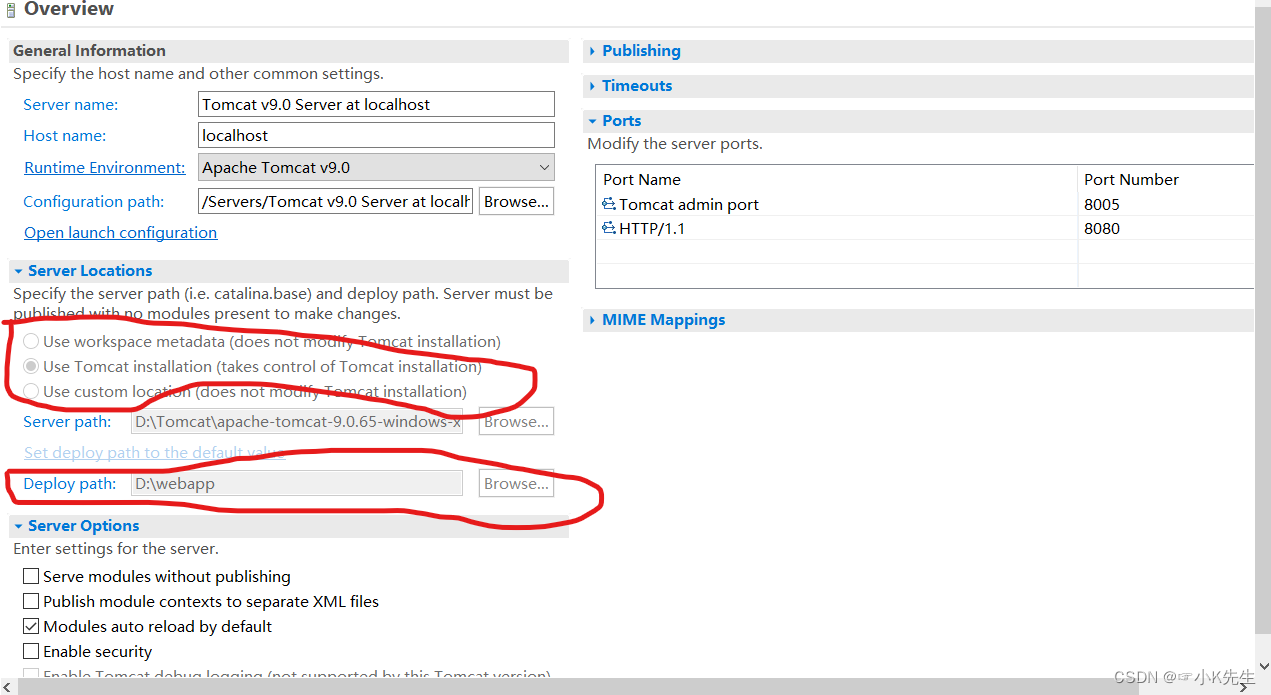The height and width of the screenshot is (695, 1271).
Task: Open launch configuration link
Action: coord(120,232)
